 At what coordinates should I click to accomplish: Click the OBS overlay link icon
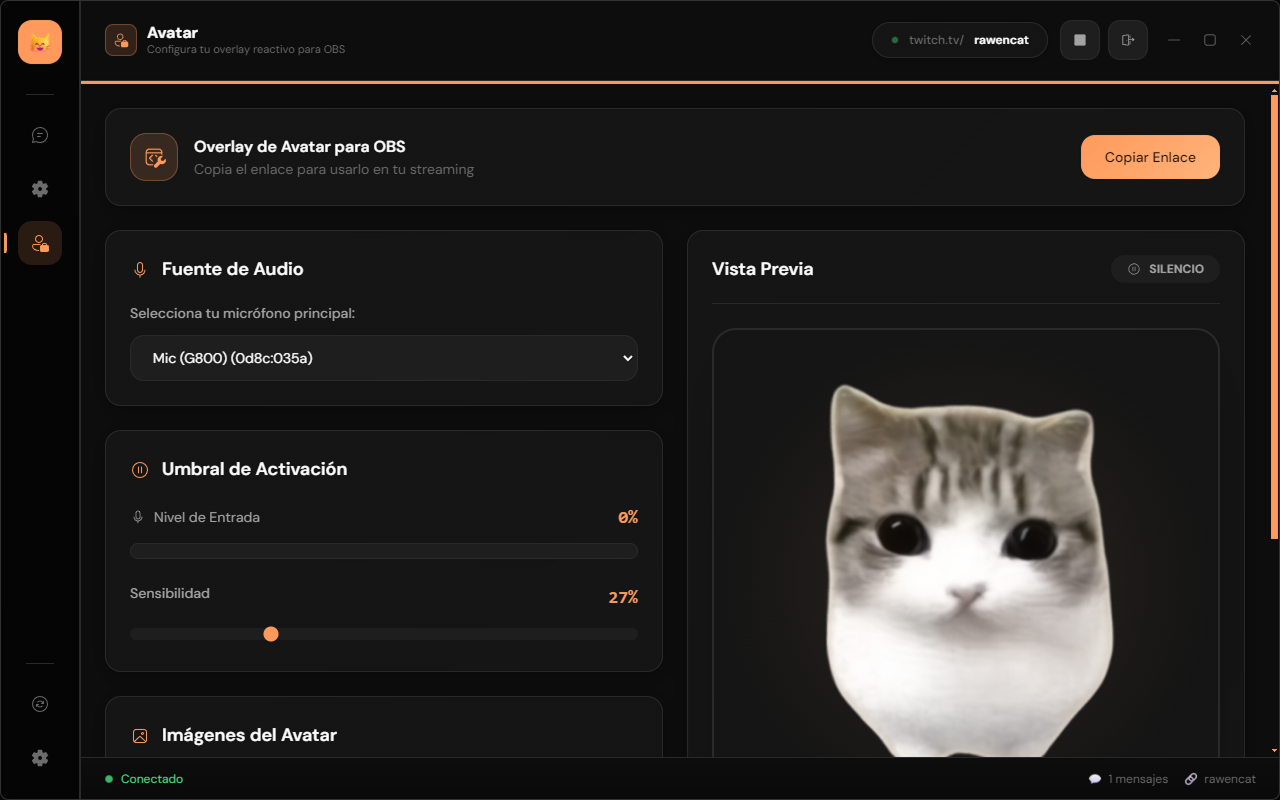click(154, 157)
